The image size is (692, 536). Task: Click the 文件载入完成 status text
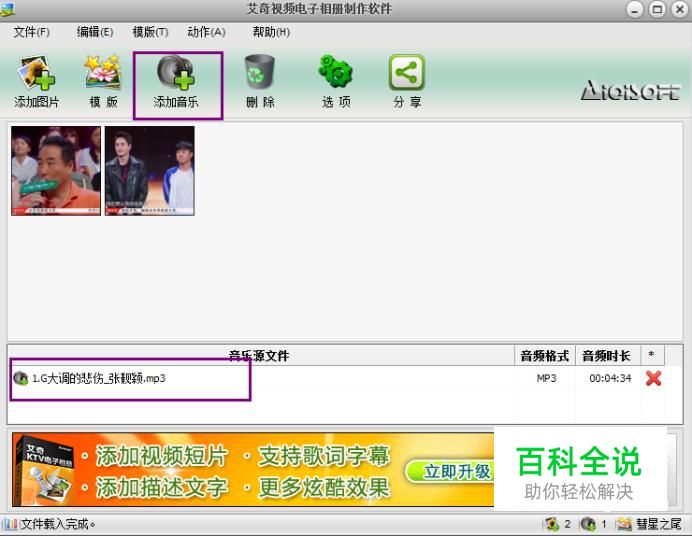coord(58,524)
